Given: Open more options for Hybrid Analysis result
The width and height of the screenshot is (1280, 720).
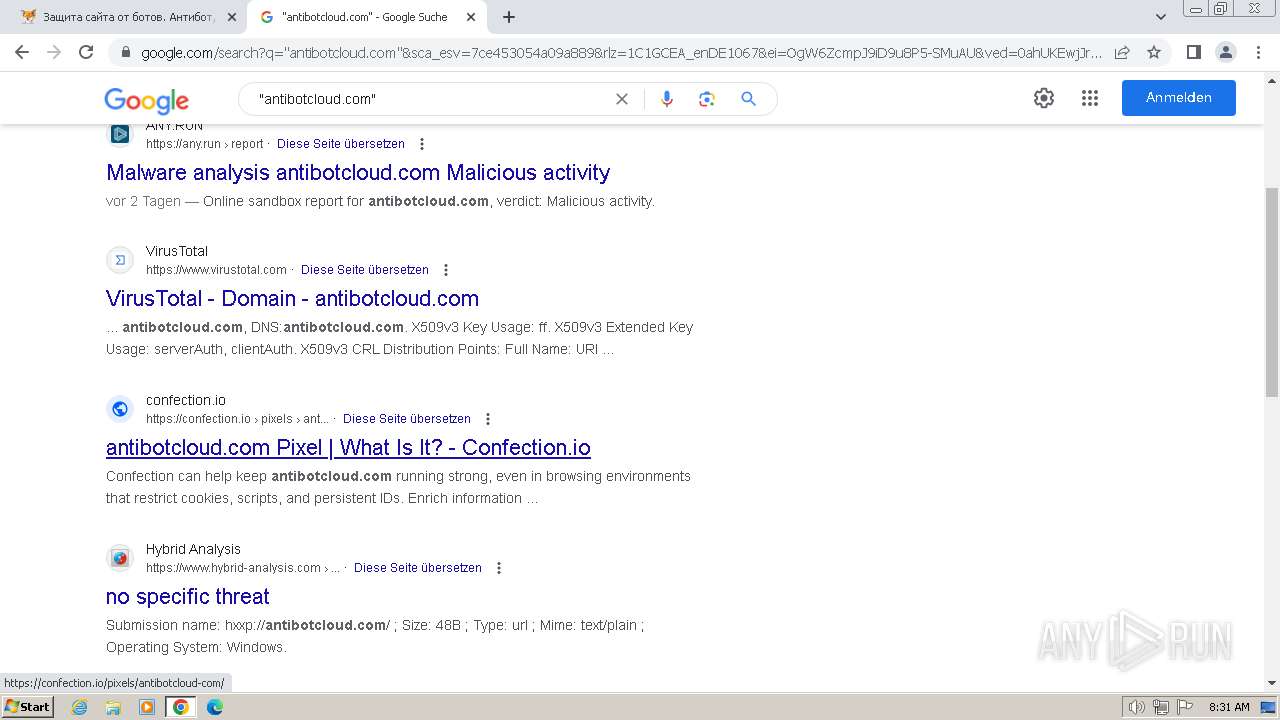Looking at the screenshot, I should 499,568.
